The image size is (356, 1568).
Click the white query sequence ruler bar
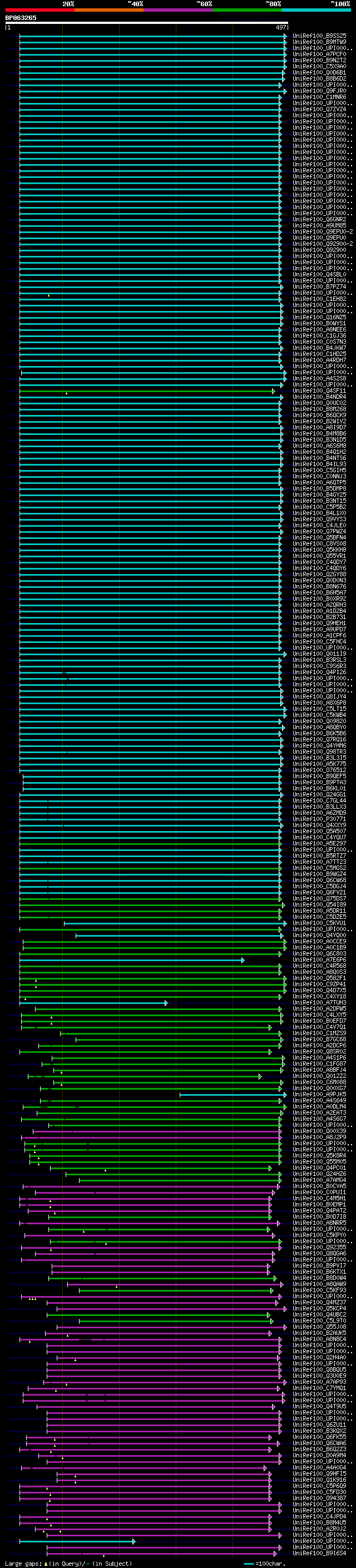(x=147, y=22)
